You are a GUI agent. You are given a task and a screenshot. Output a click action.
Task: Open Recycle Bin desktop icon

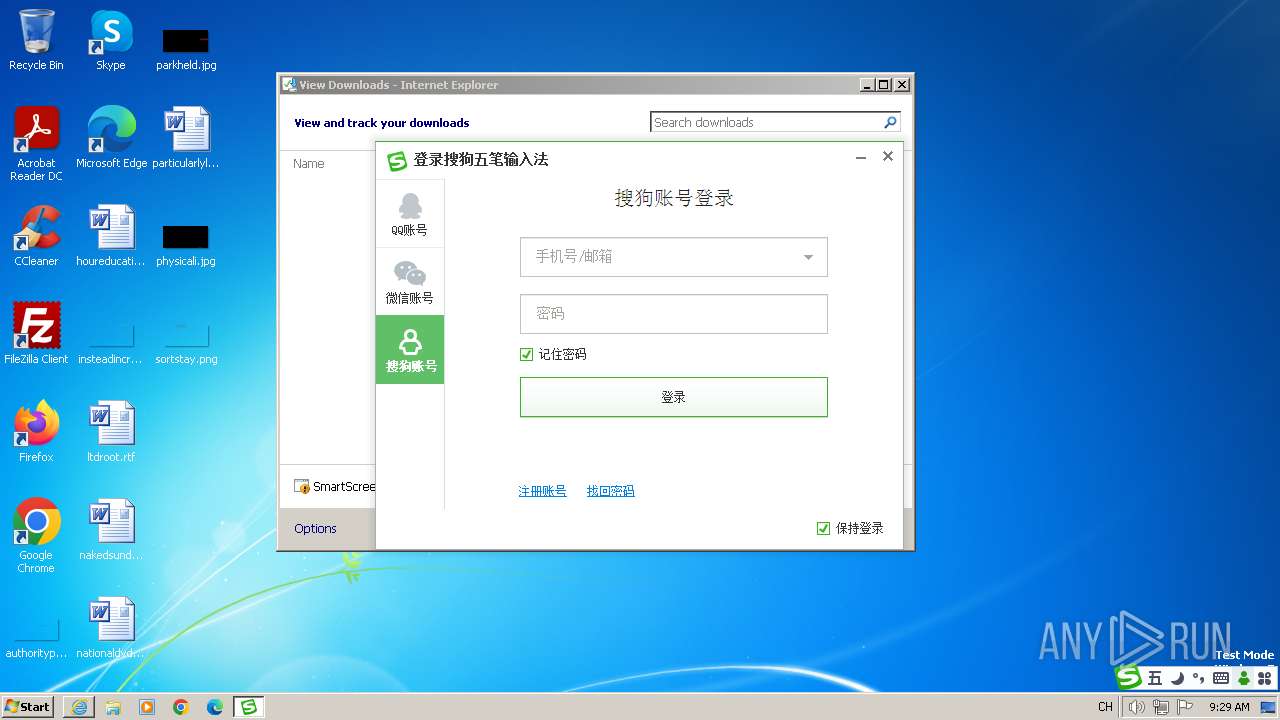36,40
